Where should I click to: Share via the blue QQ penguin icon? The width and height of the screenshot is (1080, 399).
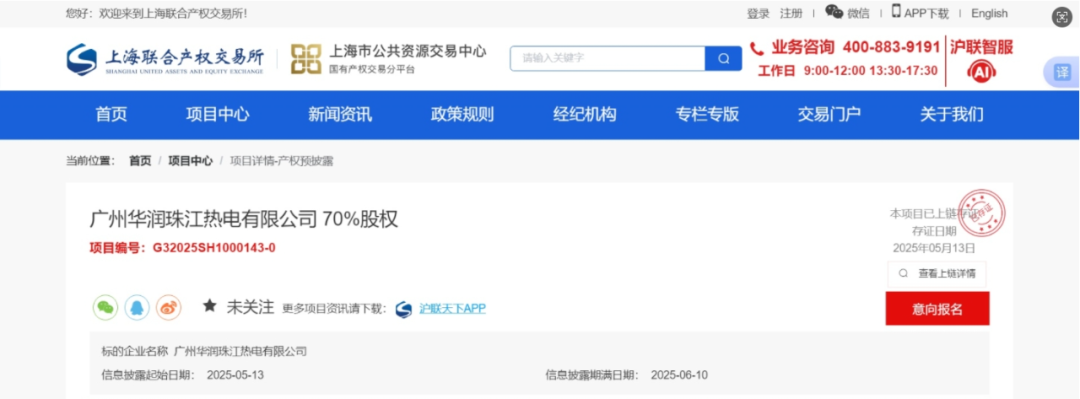[137, 308]
